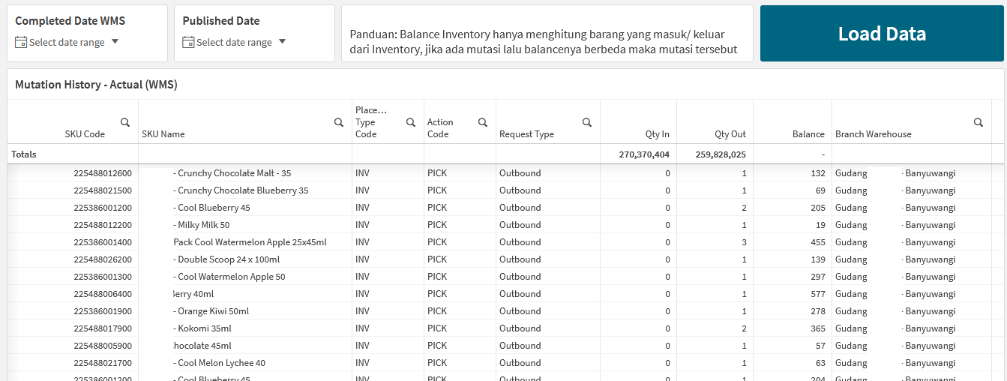Image resolution: width=1007 pixels, height=381 pixels.
Task: Click balance value 132
Action: (x=818, y=173)
